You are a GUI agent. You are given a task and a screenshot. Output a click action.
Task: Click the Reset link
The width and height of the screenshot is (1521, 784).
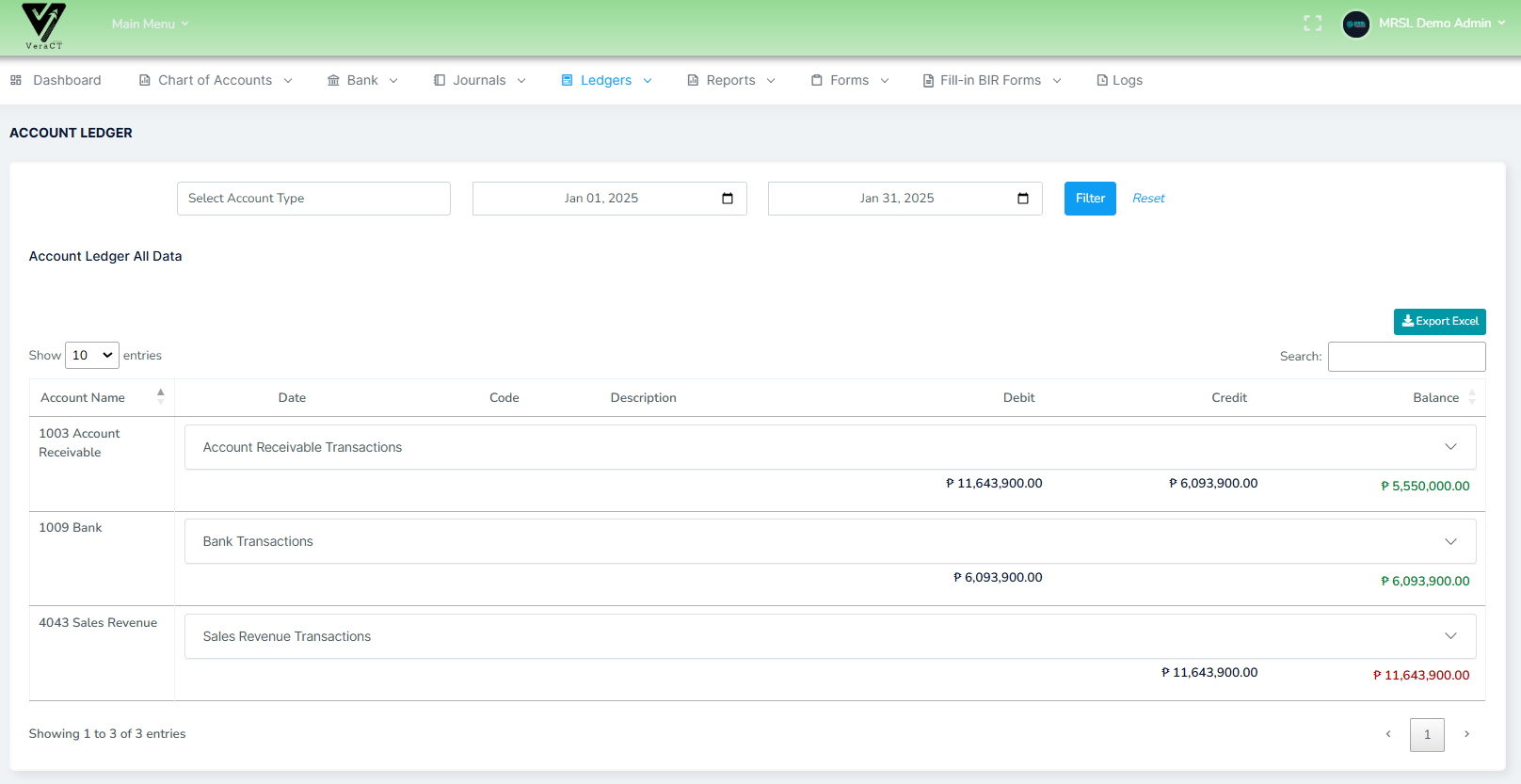click(1148, 199)
